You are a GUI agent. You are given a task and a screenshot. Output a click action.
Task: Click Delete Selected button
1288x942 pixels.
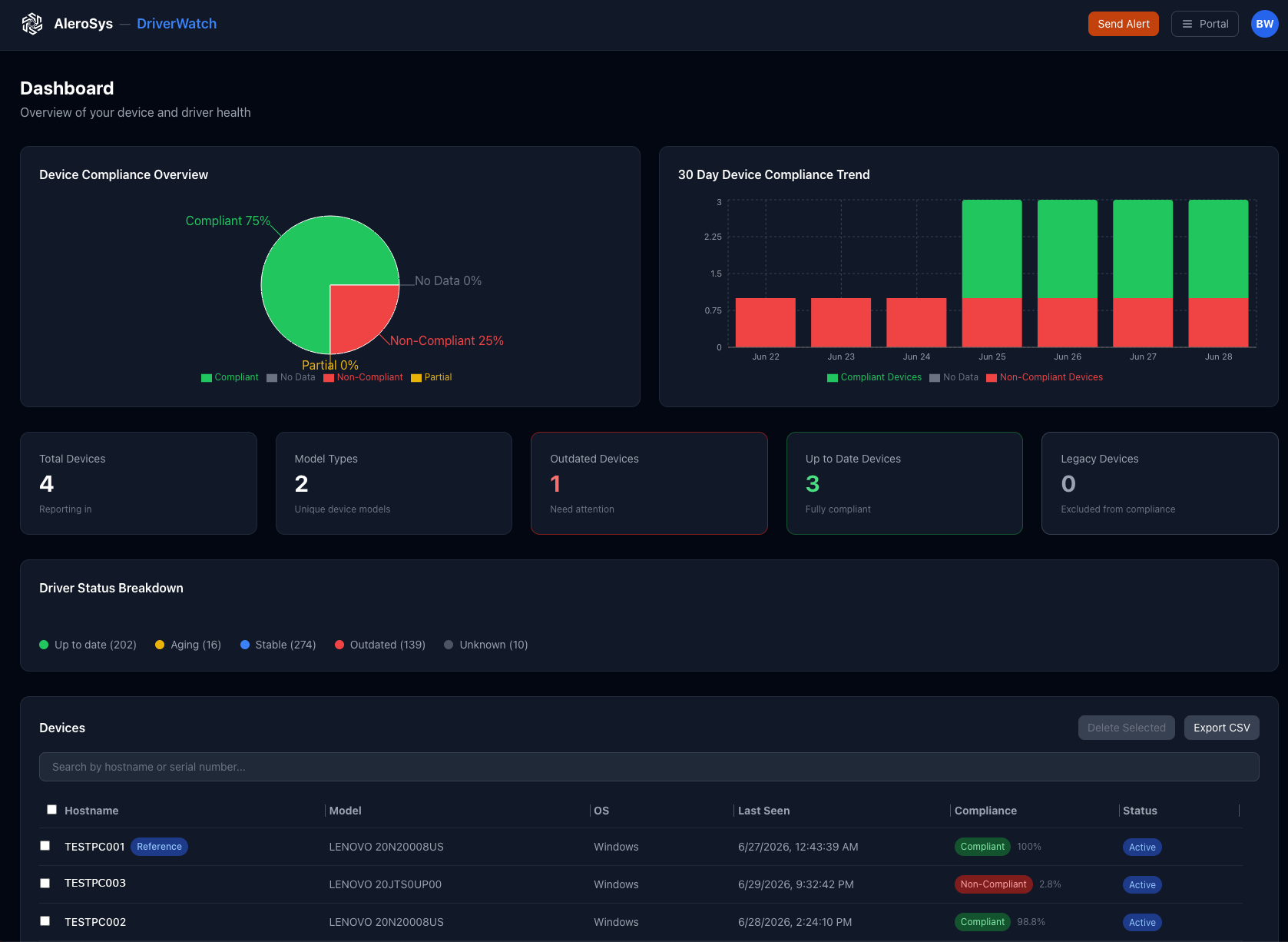tap(1126, 728)
